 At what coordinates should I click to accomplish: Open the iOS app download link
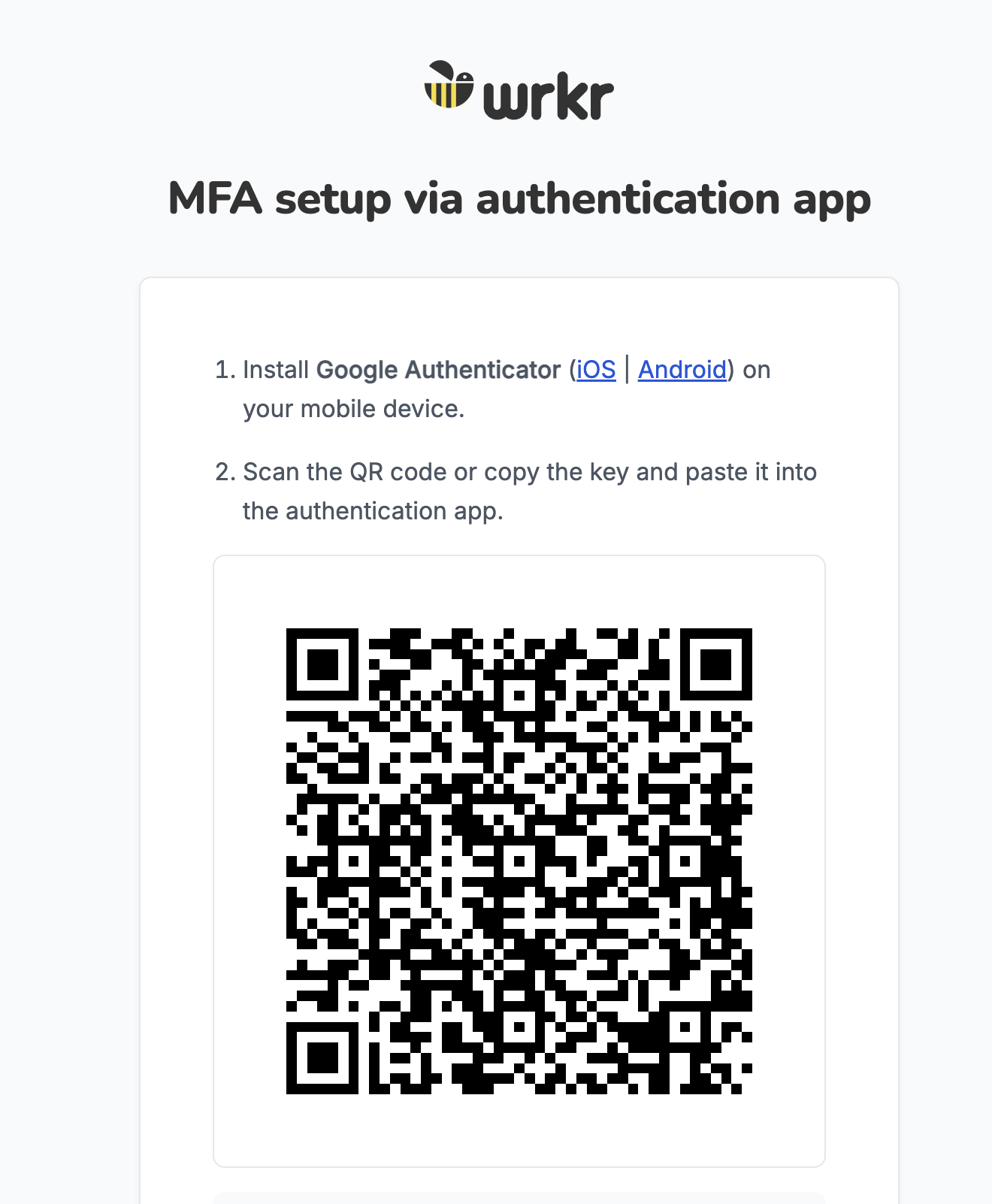coord(596,370)
